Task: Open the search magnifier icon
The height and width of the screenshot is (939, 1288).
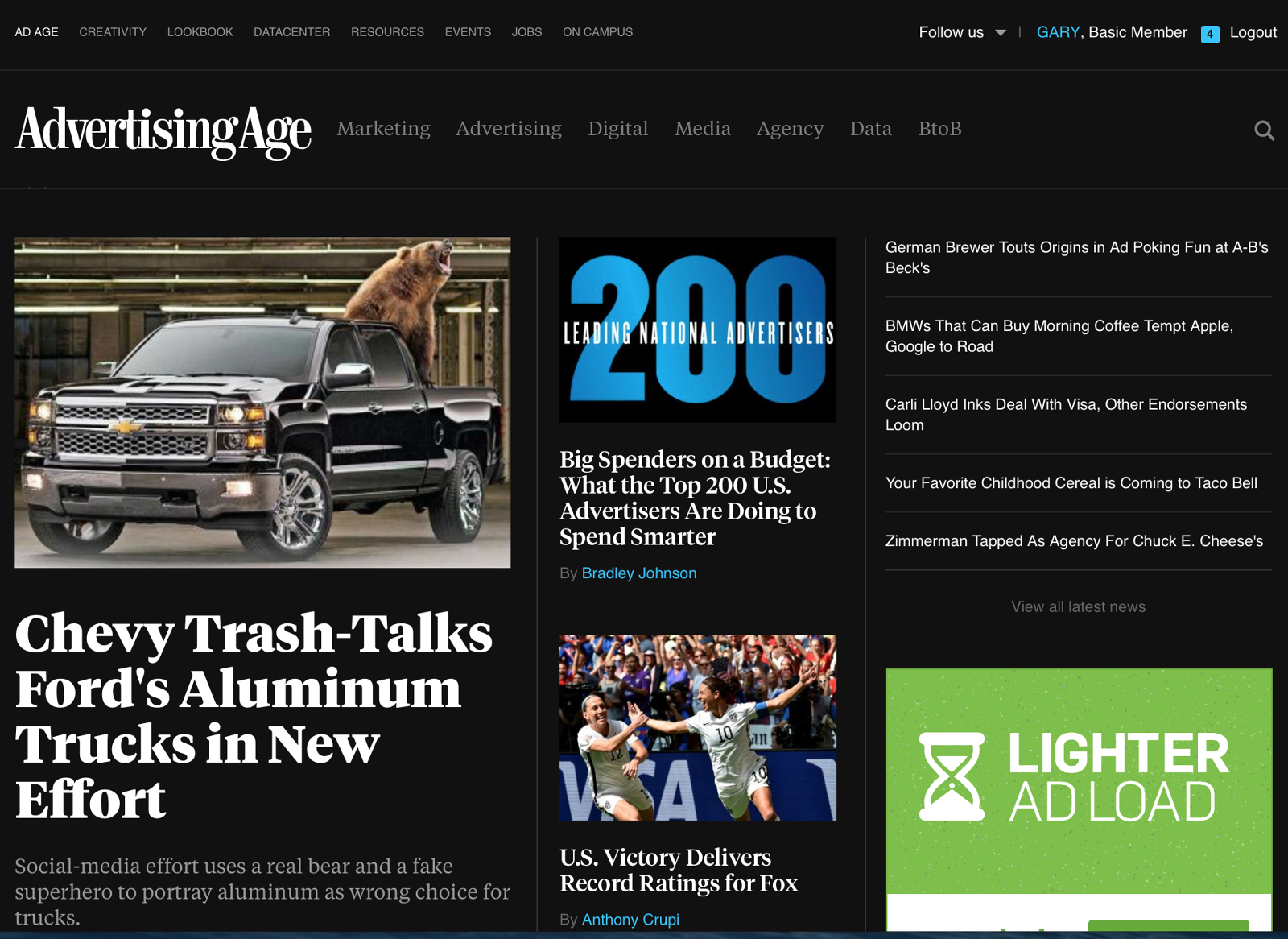Action: click(1264, 130)
